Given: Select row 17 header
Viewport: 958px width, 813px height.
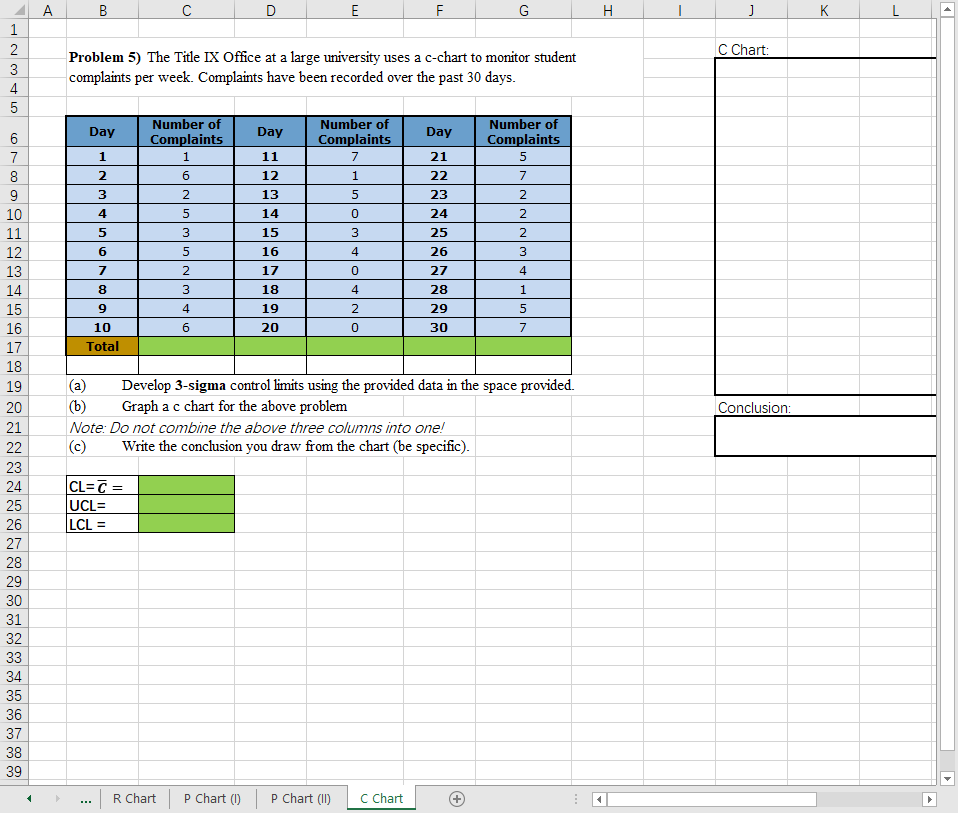Looking at the screenshot, I should click(14, 347).
